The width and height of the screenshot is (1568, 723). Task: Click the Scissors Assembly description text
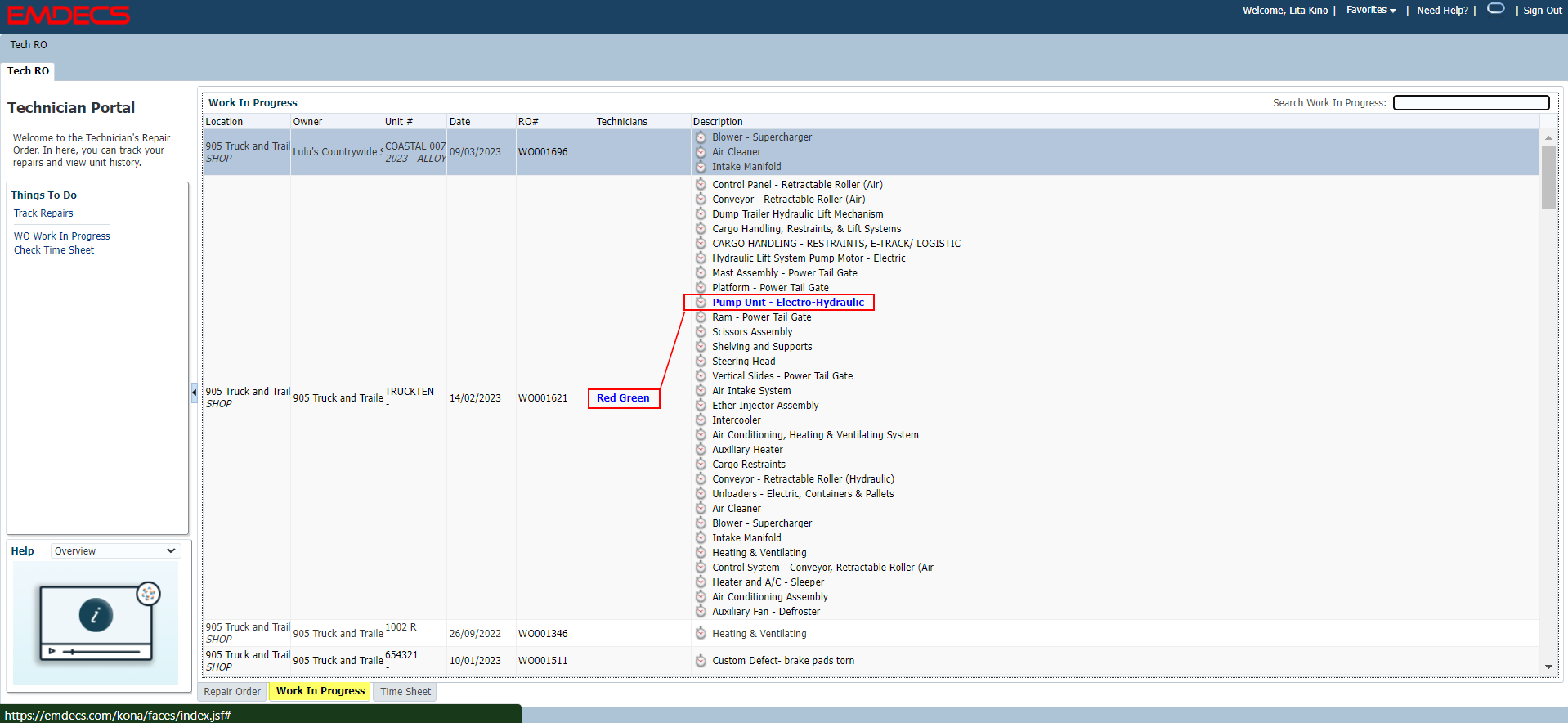752,332
